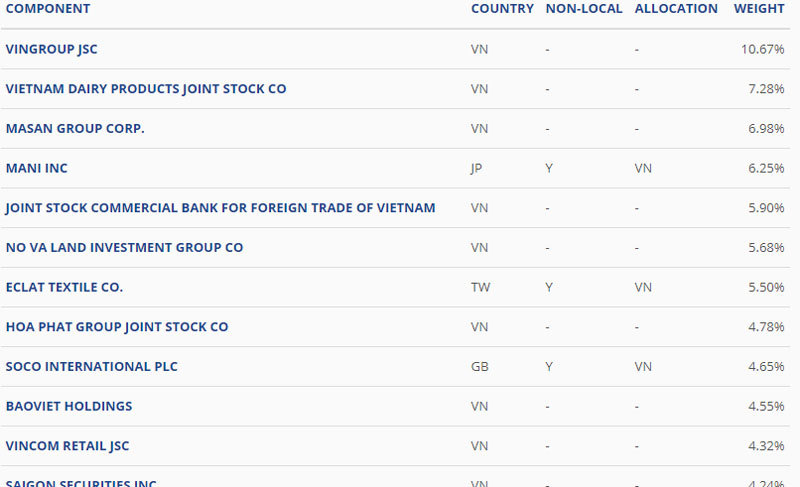Click the 10.67% weight value for Vingroup

point(763,49)
